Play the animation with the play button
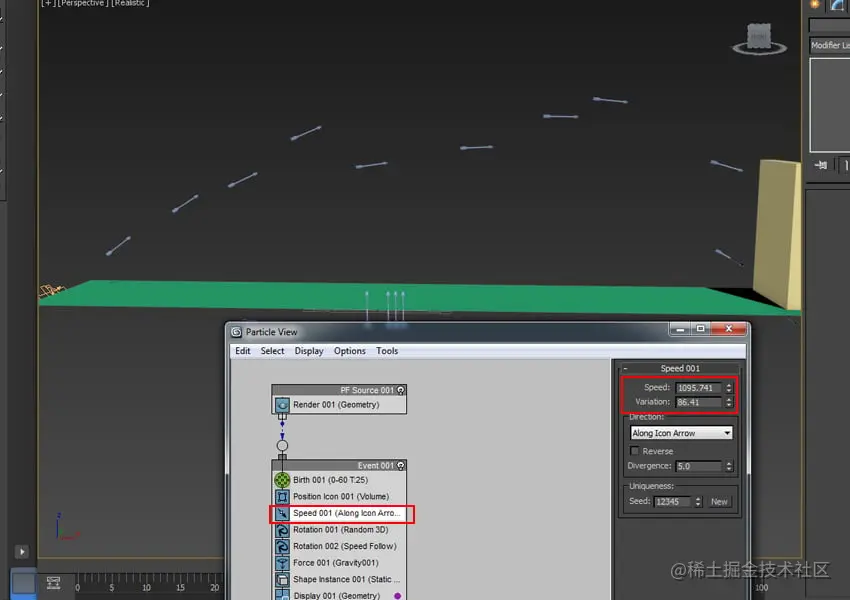The width and height of the screenshot is (850, 600). pyautogui.click(x=22, y=552)
